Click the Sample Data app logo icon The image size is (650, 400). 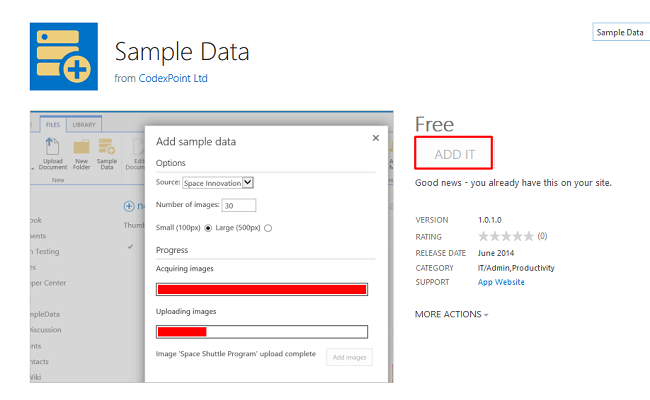tap(64, 56)
